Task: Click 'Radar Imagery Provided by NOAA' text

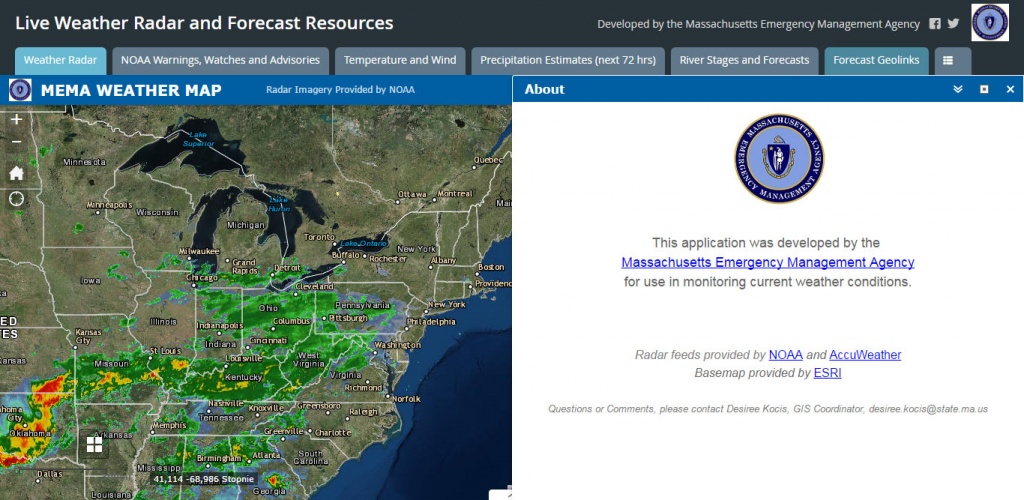Action: [340, 90]
